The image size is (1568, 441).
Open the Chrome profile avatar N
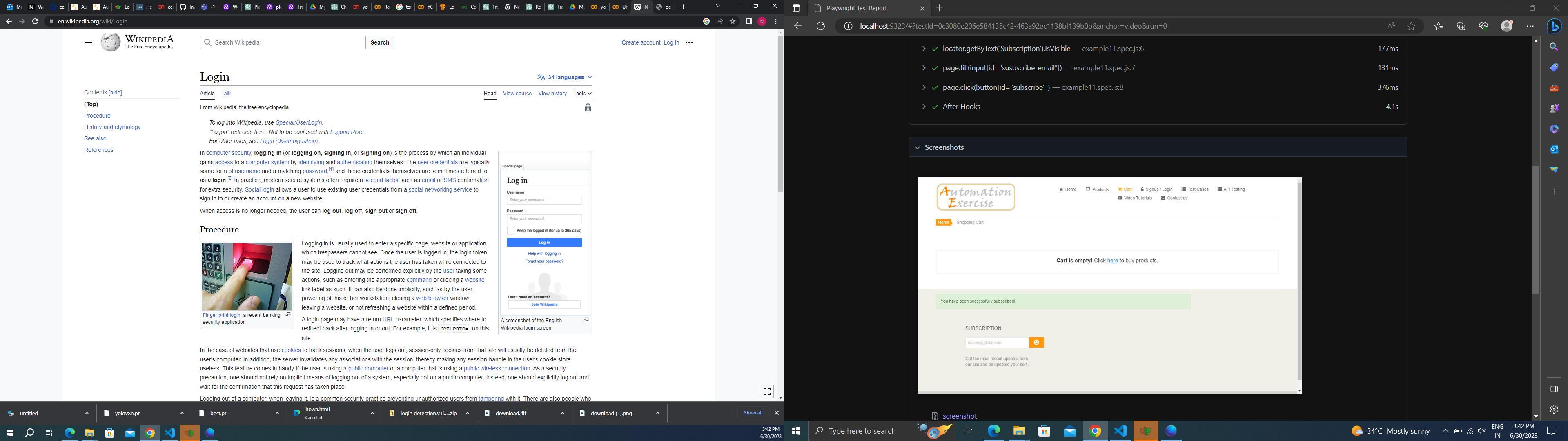pos(762,21)
